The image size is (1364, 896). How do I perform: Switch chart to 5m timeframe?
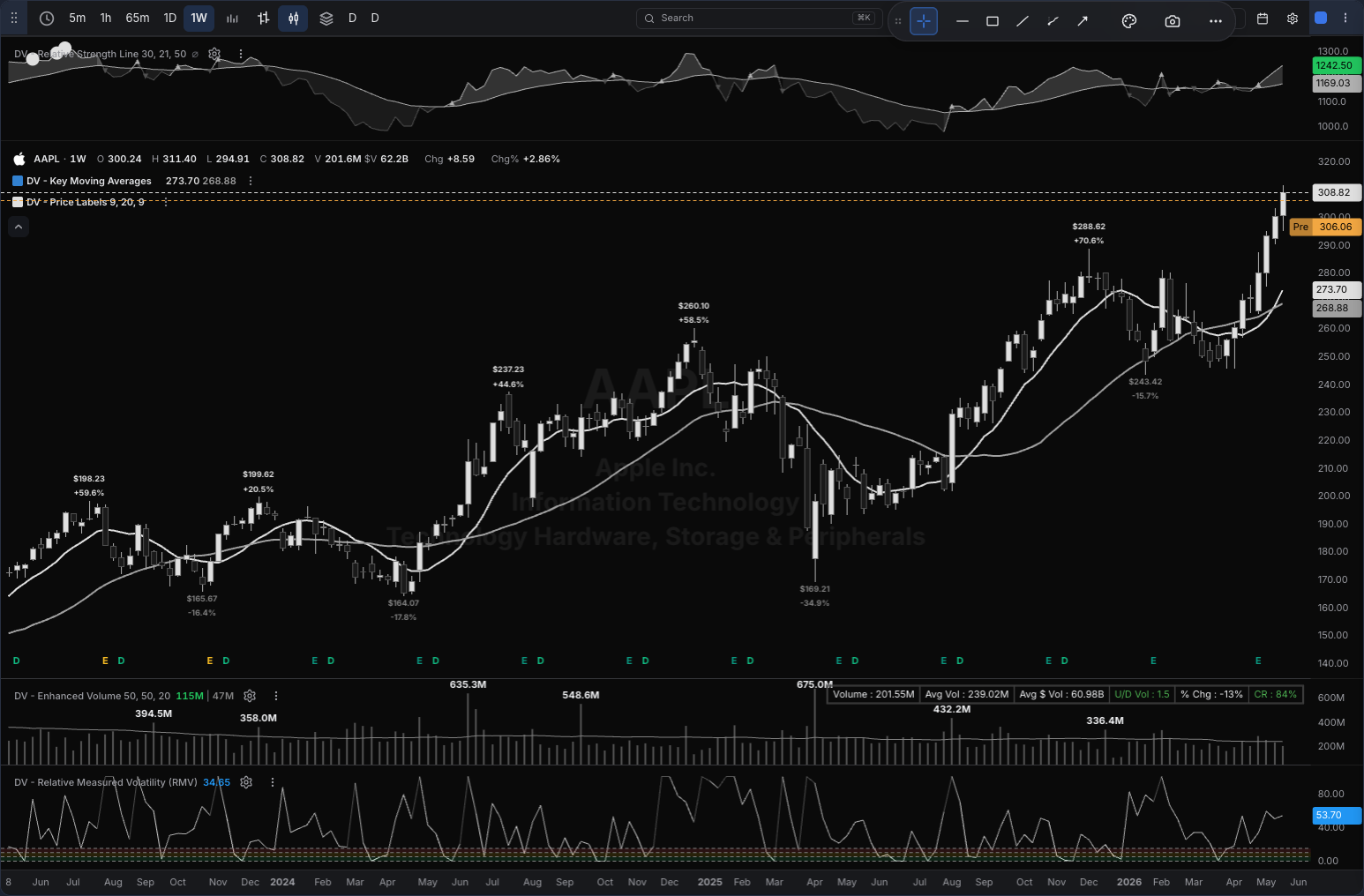pos(78,18)
